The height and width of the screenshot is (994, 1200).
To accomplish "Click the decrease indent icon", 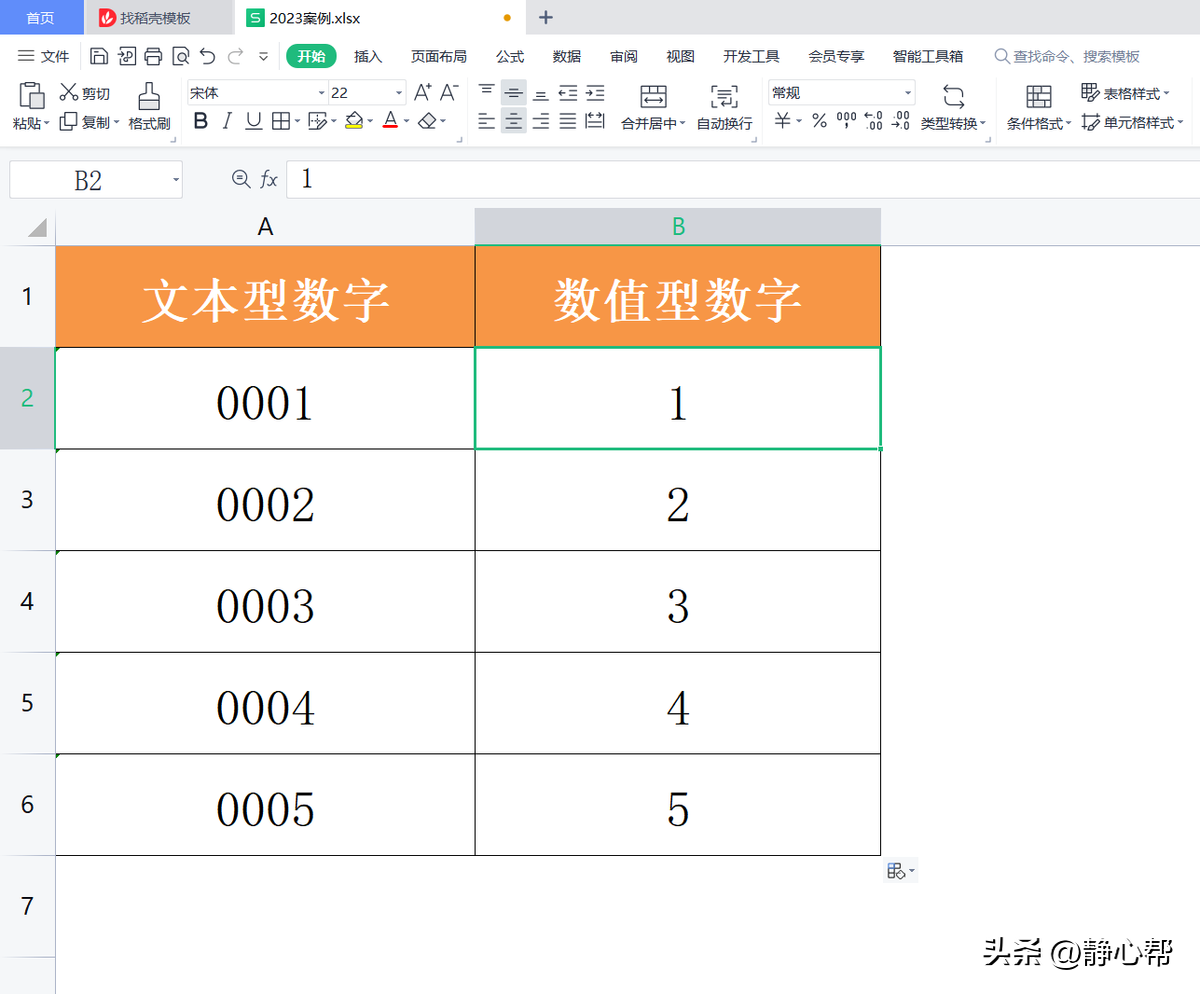I will click(568, 93).
